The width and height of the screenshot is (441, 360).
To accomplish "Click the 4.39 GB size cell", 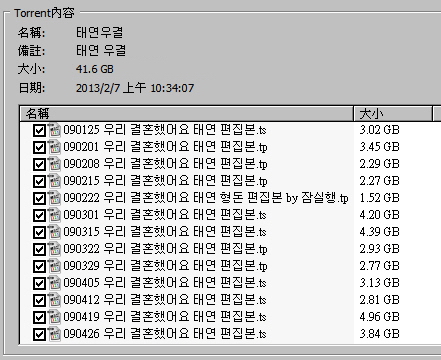I will coord(379,232).
